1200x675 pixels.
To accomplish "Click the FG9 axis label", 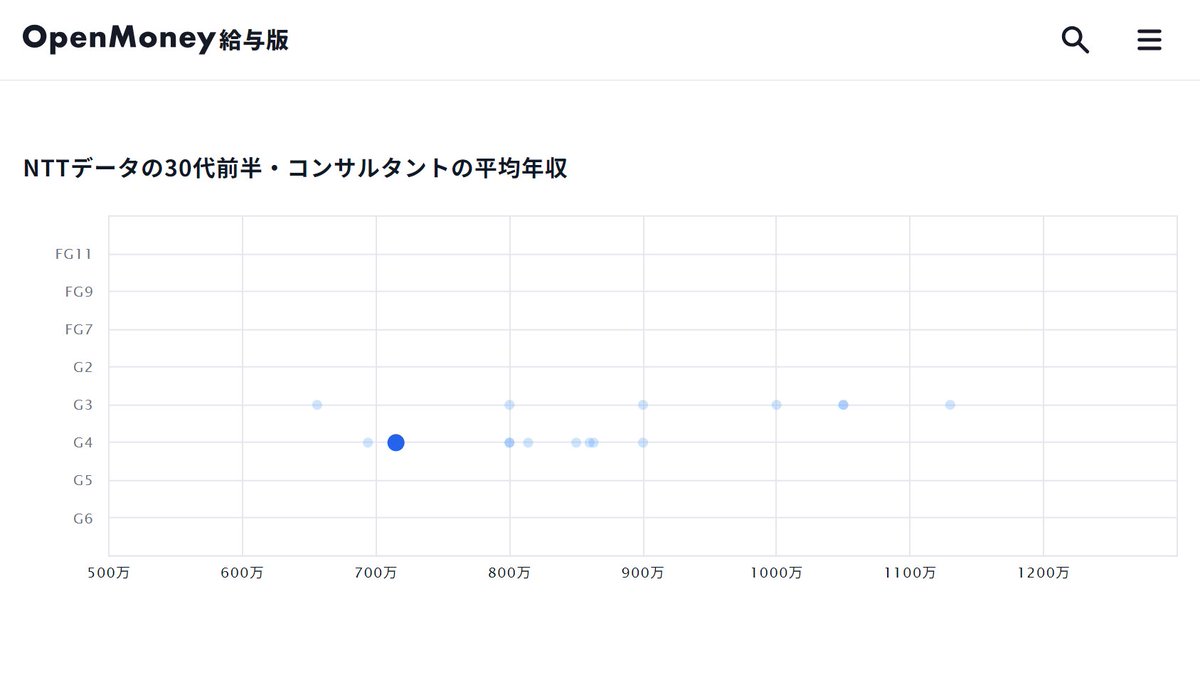I will (78, 292).
